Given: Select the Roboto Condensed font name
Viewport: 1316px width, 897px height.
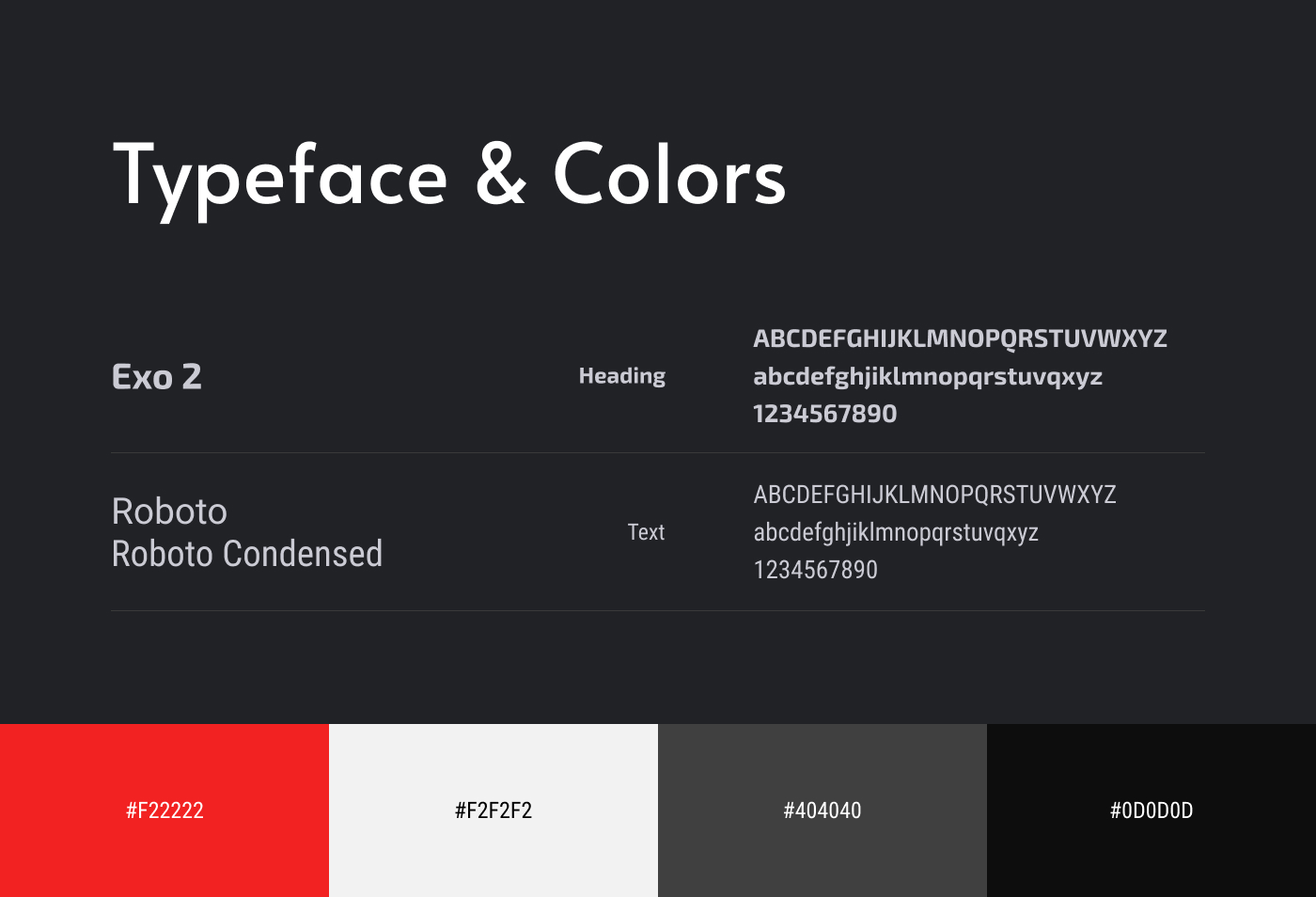Looking at the screenshot, I should [246, 554].
